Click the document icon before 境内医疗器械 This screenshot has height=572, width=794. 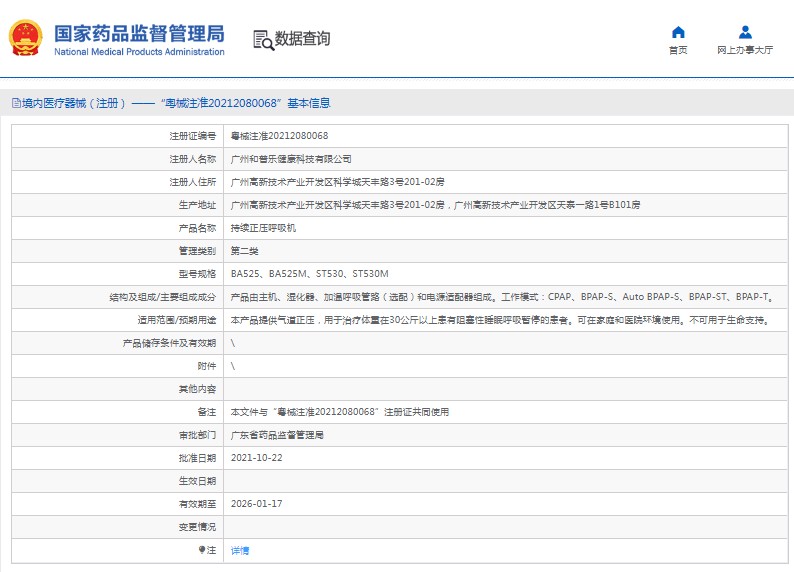16,103
